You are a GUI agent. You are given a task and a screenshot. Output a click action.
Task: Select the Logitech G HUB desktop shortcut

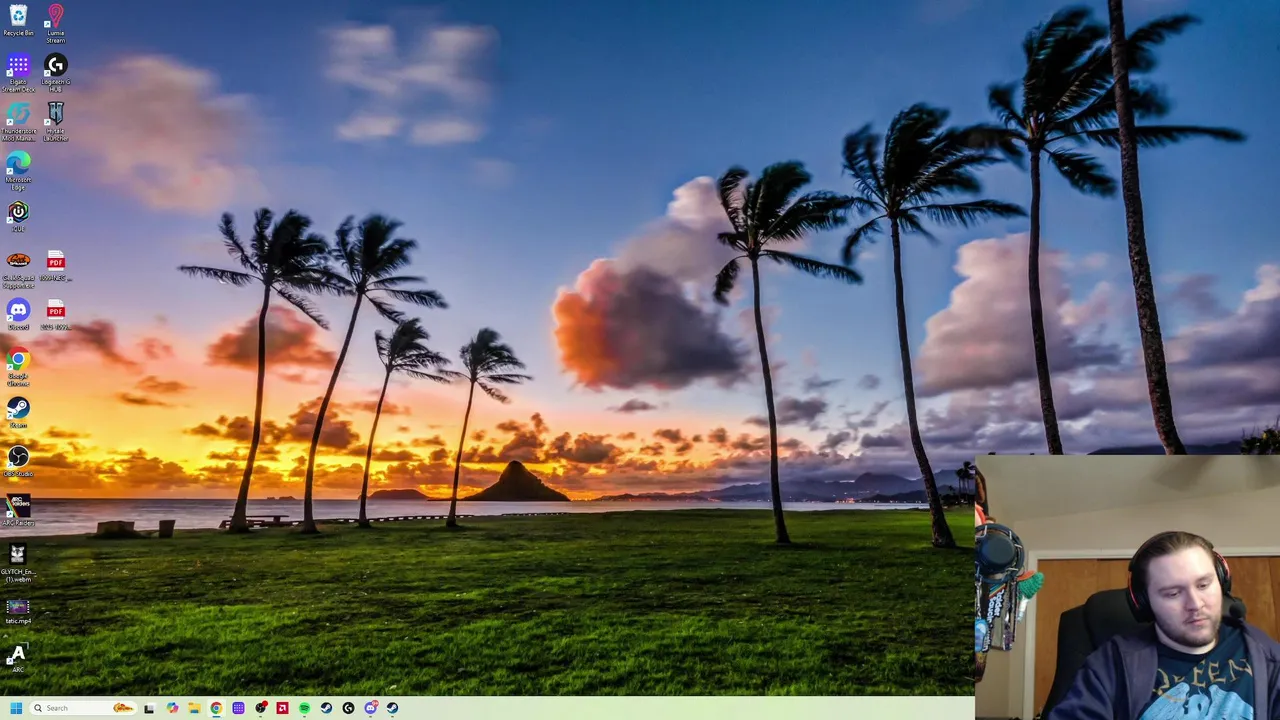pyautogui.click(x=55, y=73)
